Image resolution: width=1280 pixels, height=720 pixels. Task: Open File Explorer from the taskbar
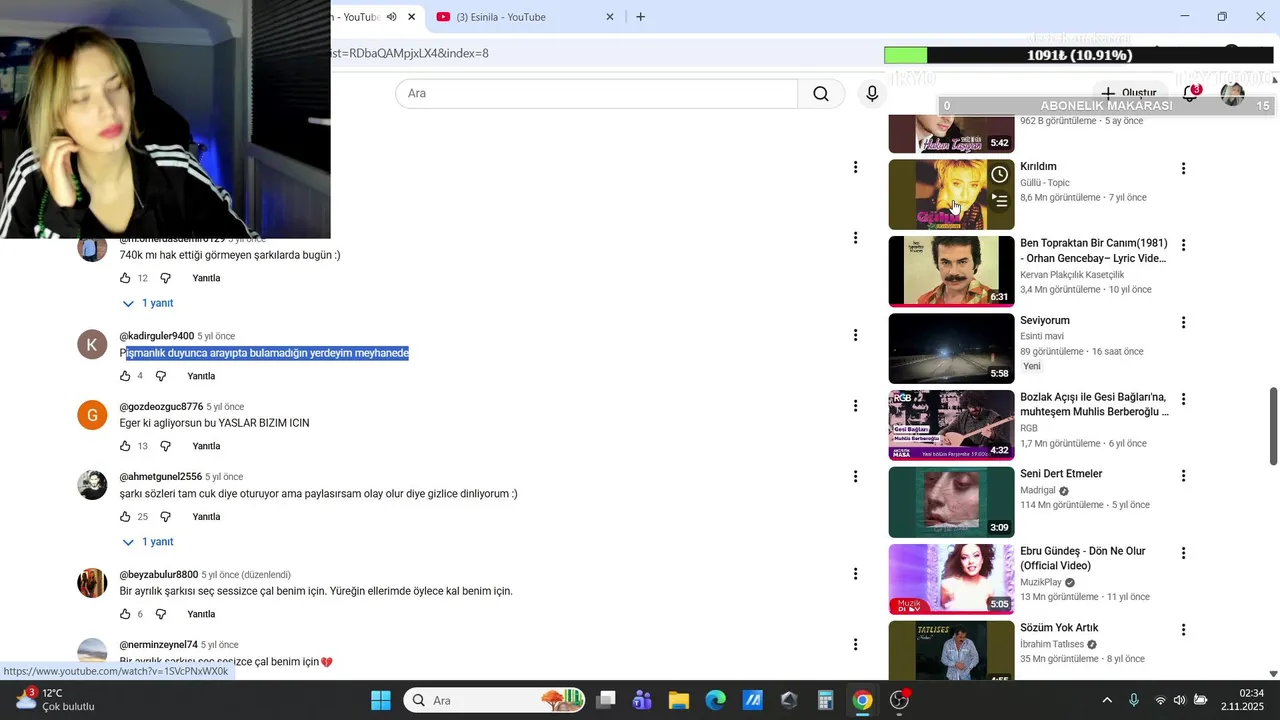coord(679,700)
